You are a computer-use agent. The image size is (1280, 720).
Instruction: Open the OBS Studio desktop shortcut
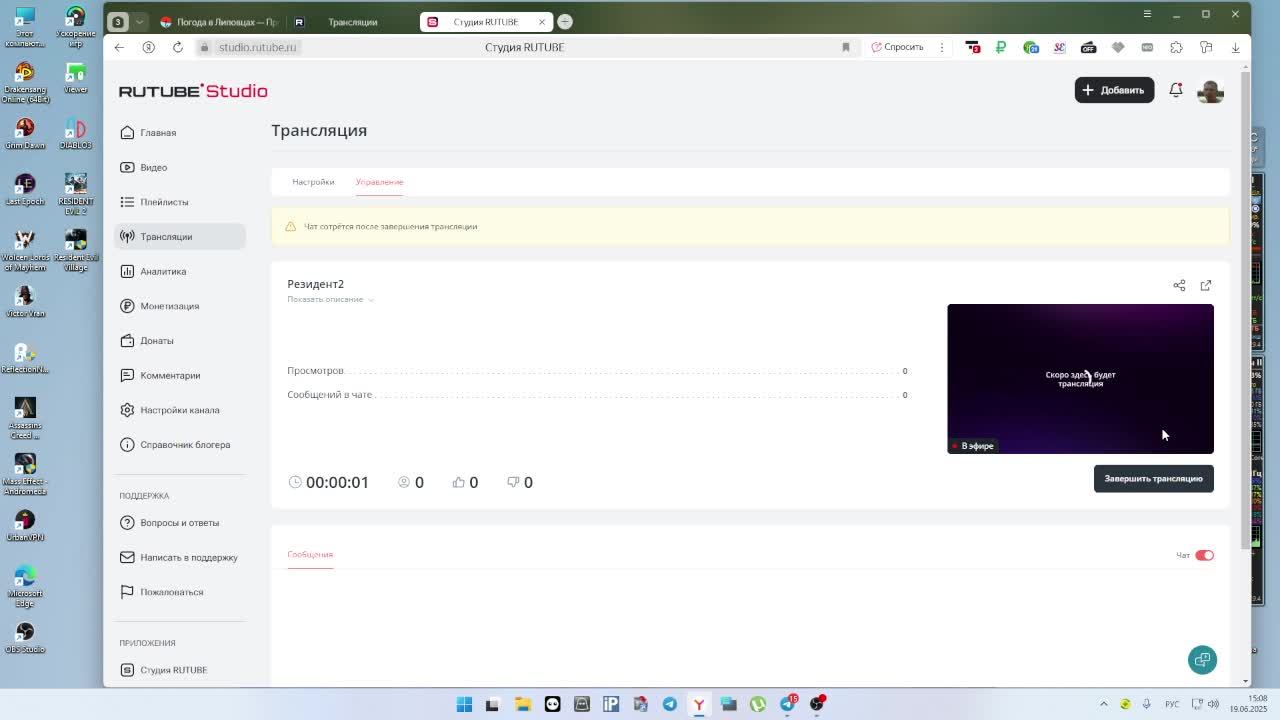pos(25,637)
